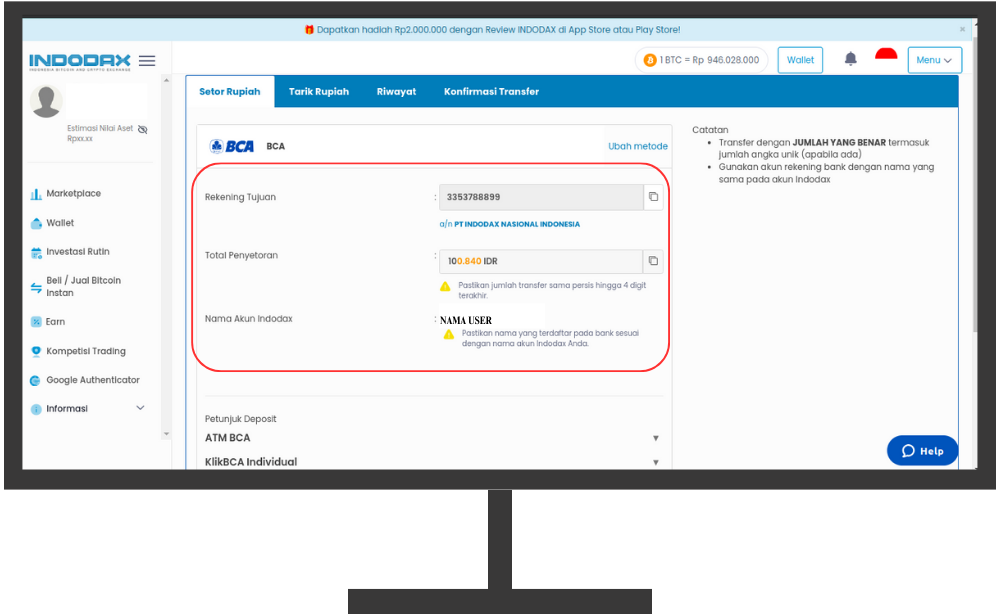Toggle asset value visibility eye icon

(143, 129)
